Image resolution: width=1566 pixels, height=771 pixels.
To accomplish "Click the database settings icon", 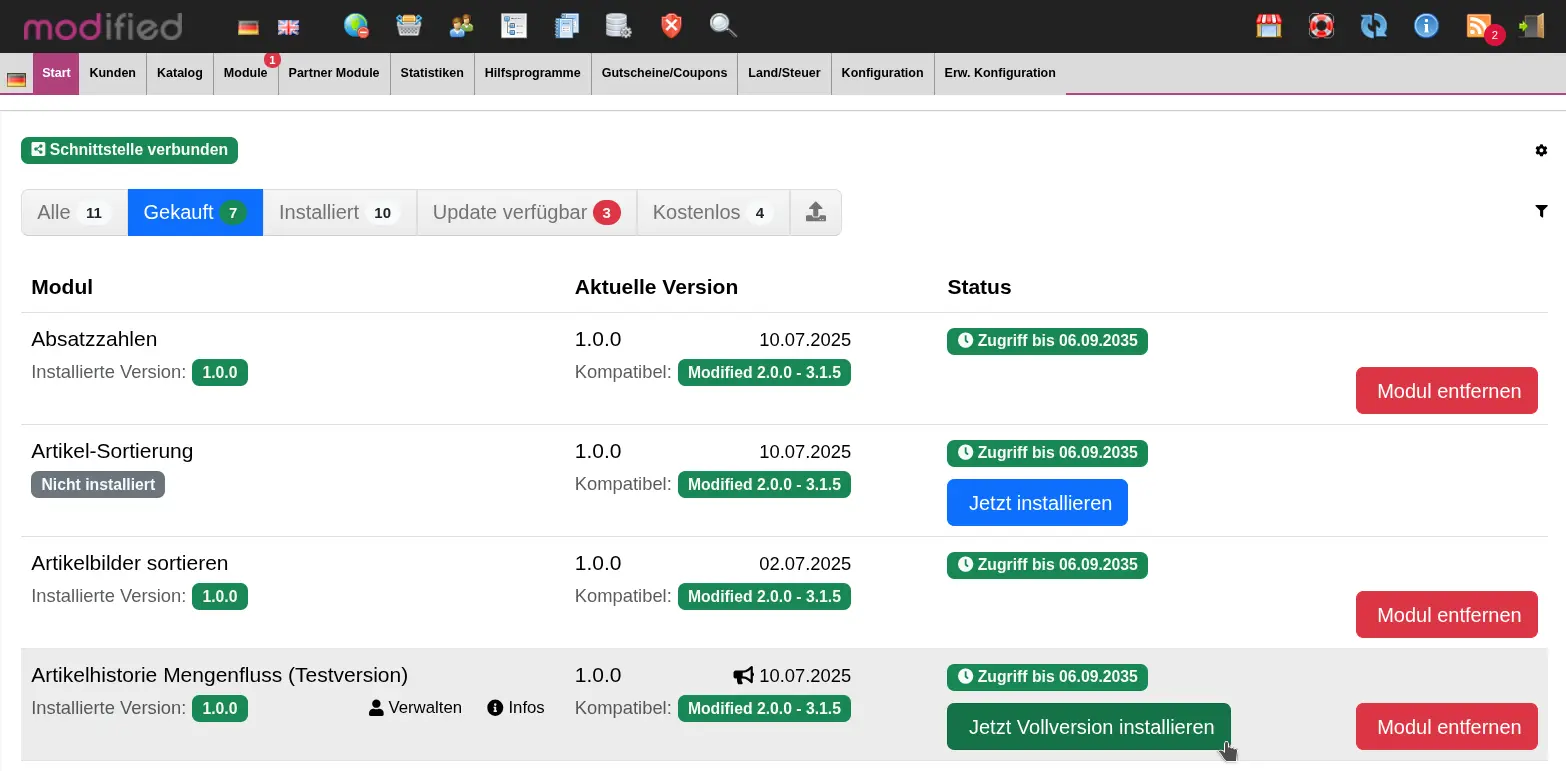I will coord(618,26).
